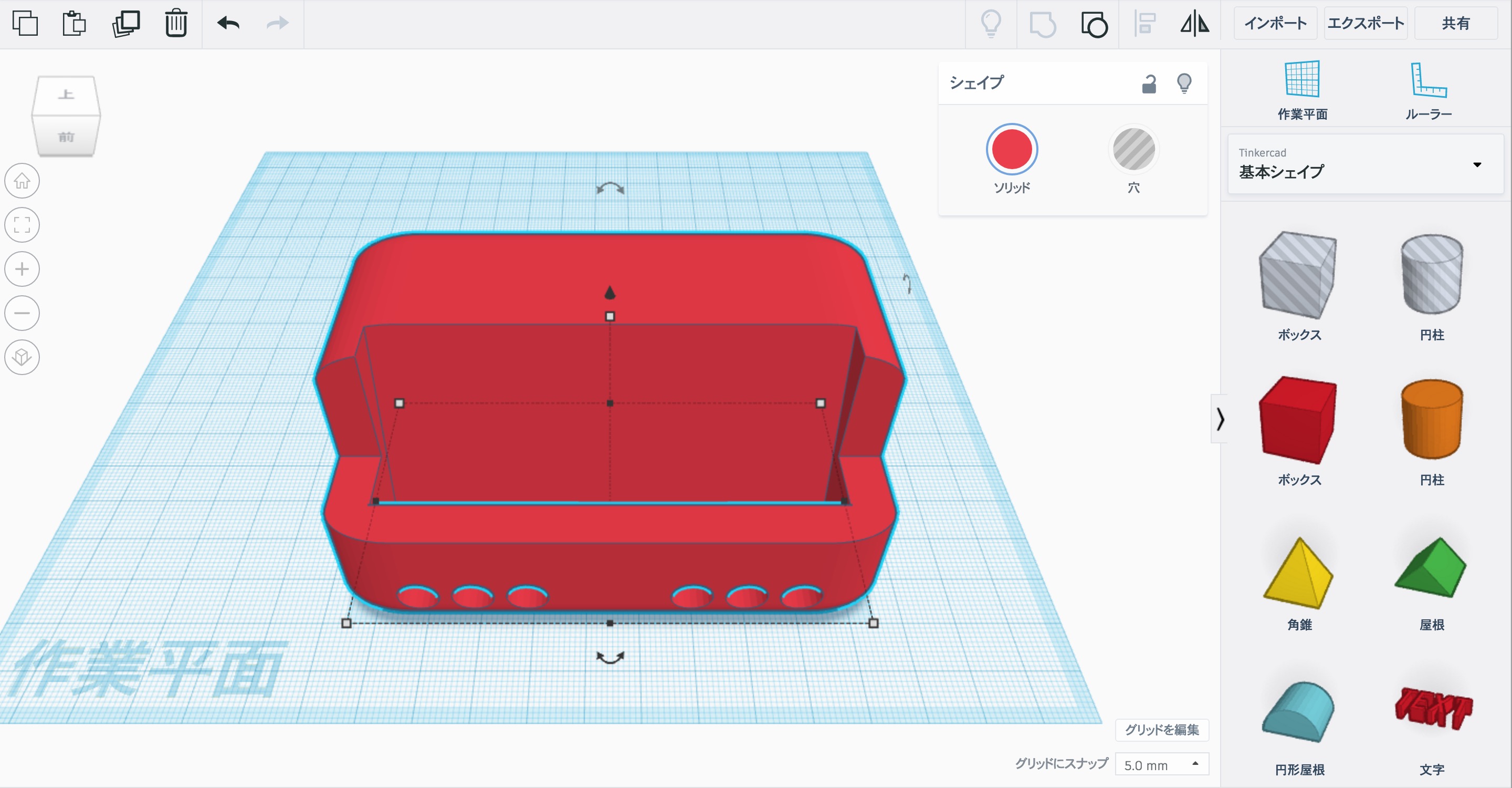Image resolution: width=1512 pixels, height=788 pixels.
Task: Open the snap grid 5.0 mm dropdown
Action: coord(1161,764)
